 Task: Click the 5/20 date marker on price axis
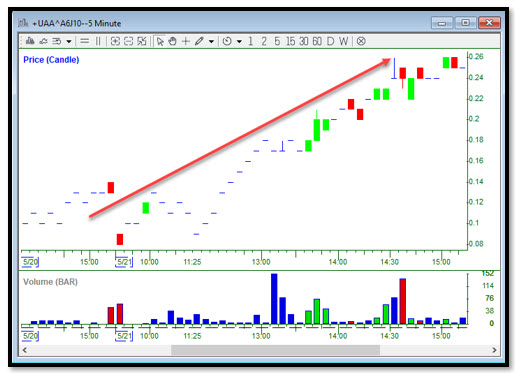[x=30, y=262]
